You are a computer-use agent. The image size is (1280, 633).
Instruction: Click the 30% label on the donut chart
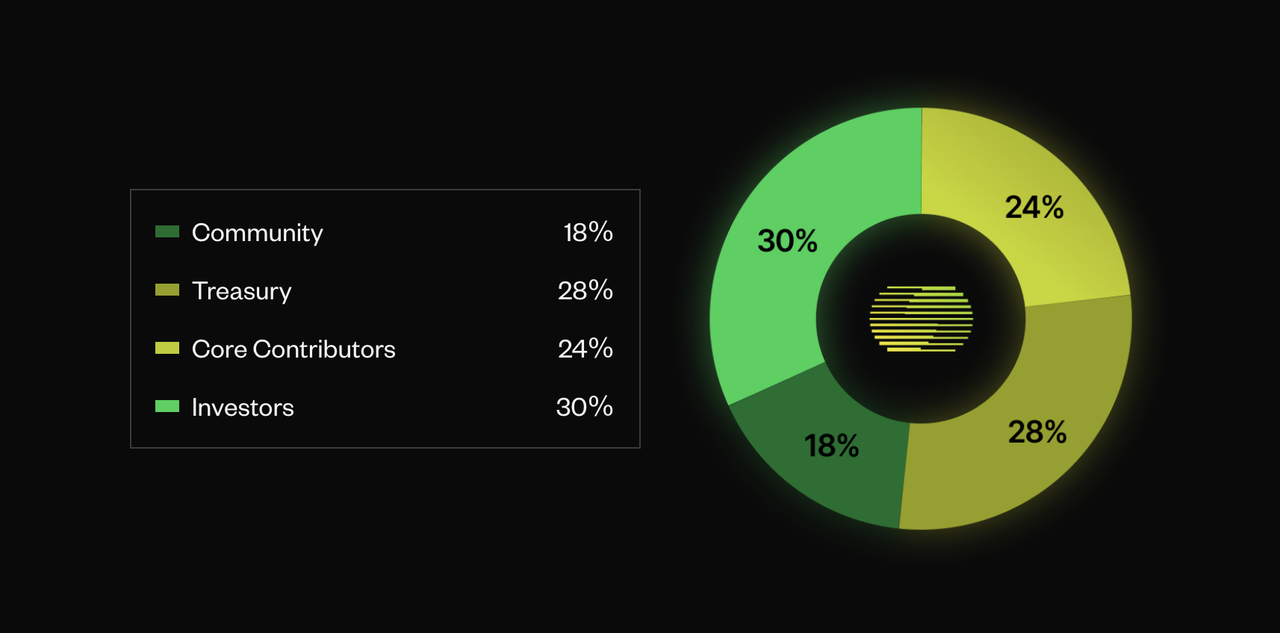[787, 241]
